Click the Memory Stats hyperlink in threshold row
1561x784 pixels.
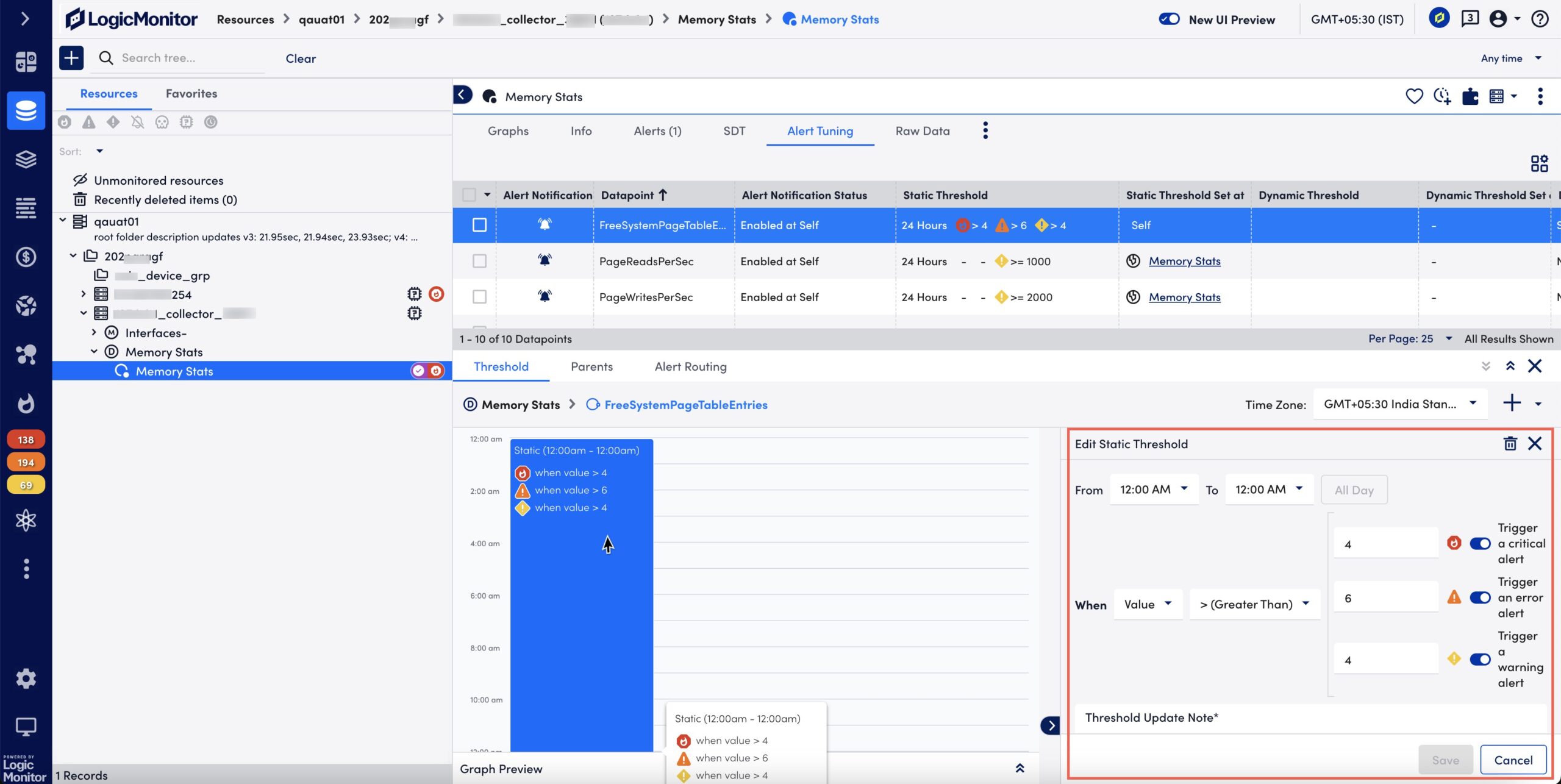1183,262
